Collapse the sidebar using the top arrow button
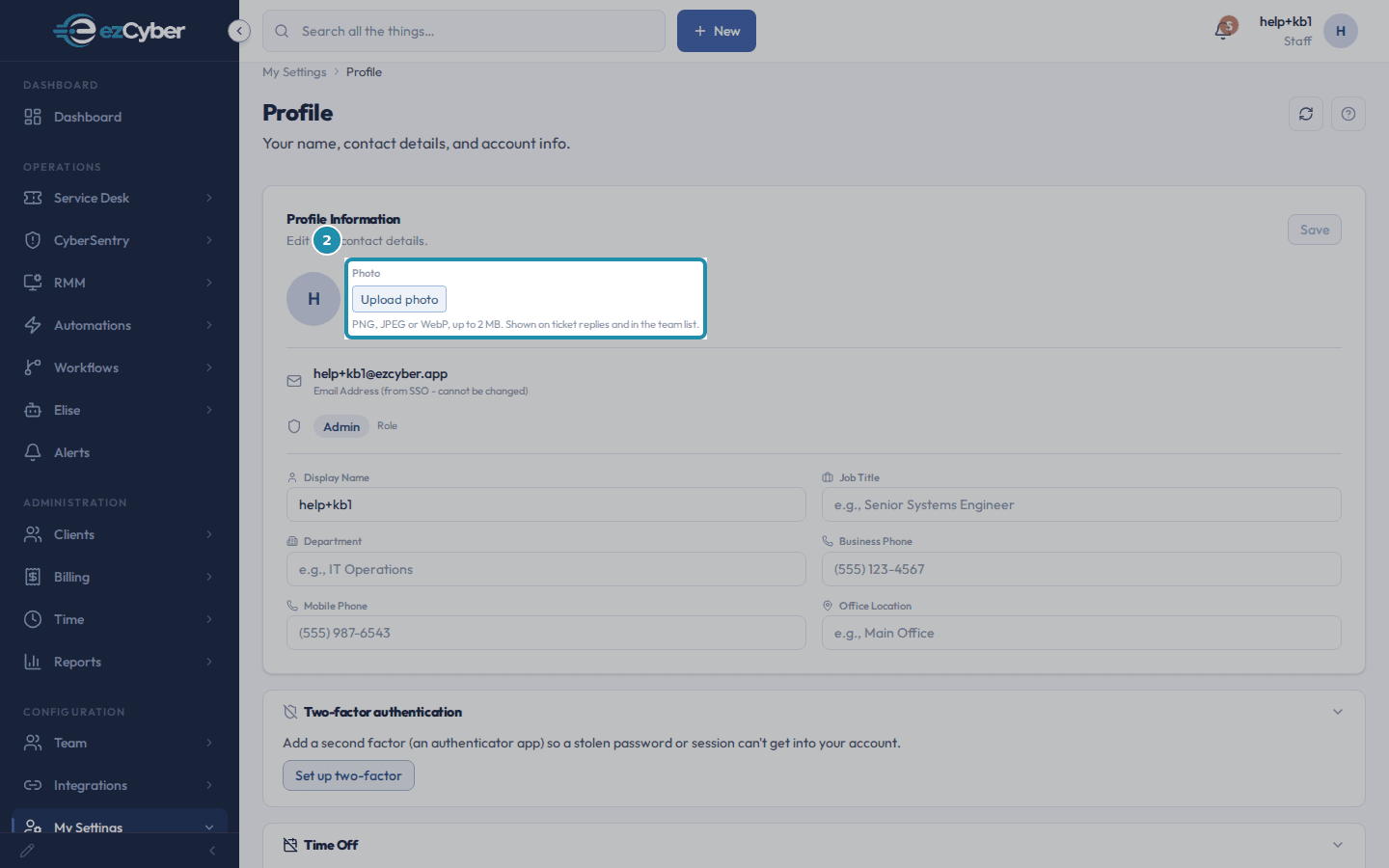The width and height of the screenshot is (1389, 868). (x=239, y=31)
